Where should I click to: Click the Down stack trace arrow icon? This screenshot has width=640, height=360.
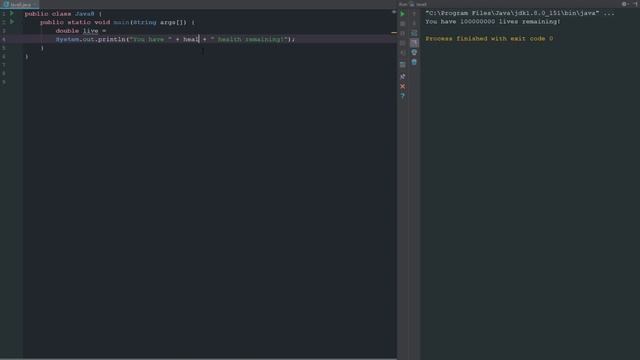click(414, 24)
